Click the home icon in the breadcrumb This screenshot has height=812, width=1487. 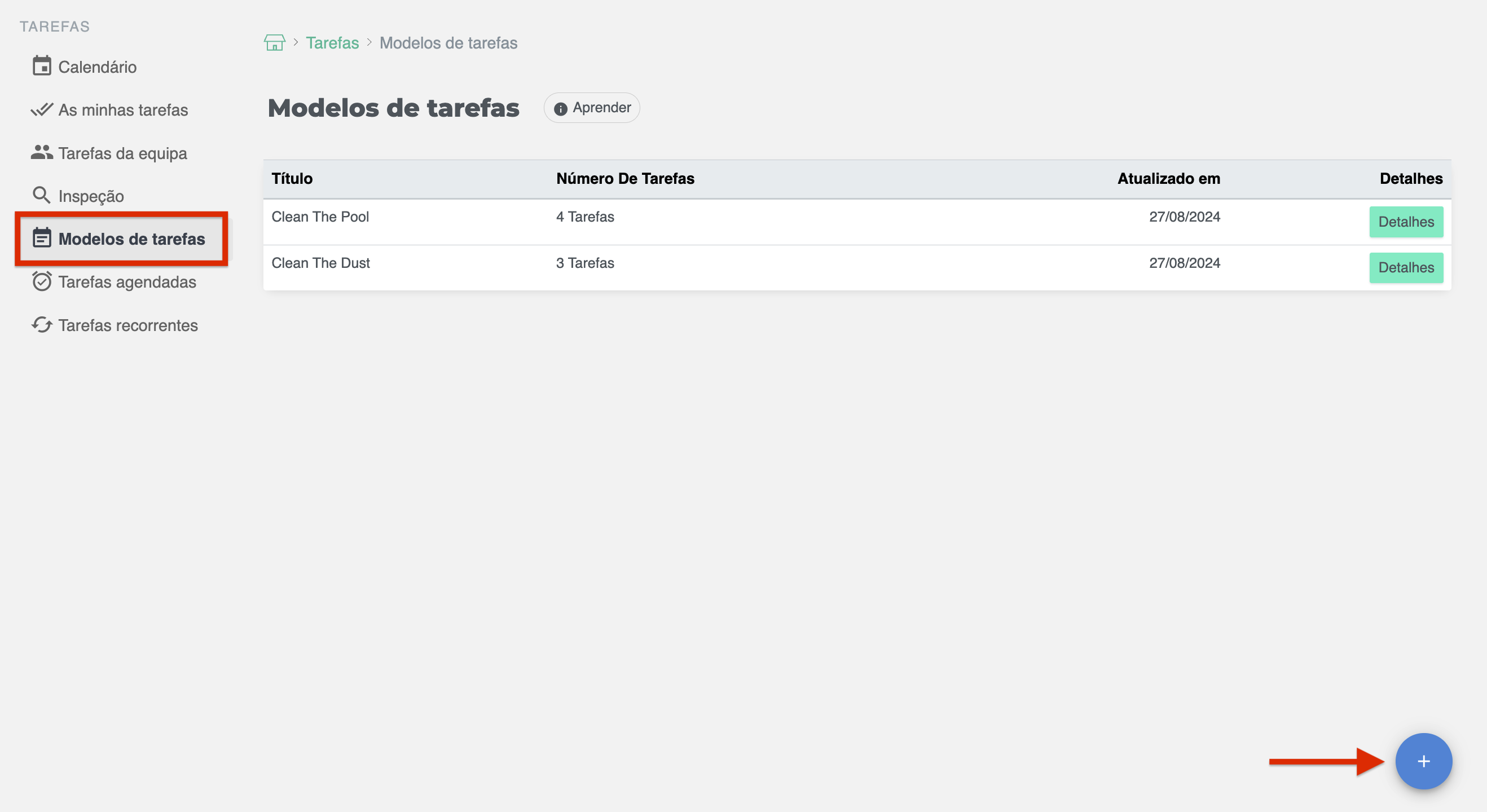(x=274, y=42)
